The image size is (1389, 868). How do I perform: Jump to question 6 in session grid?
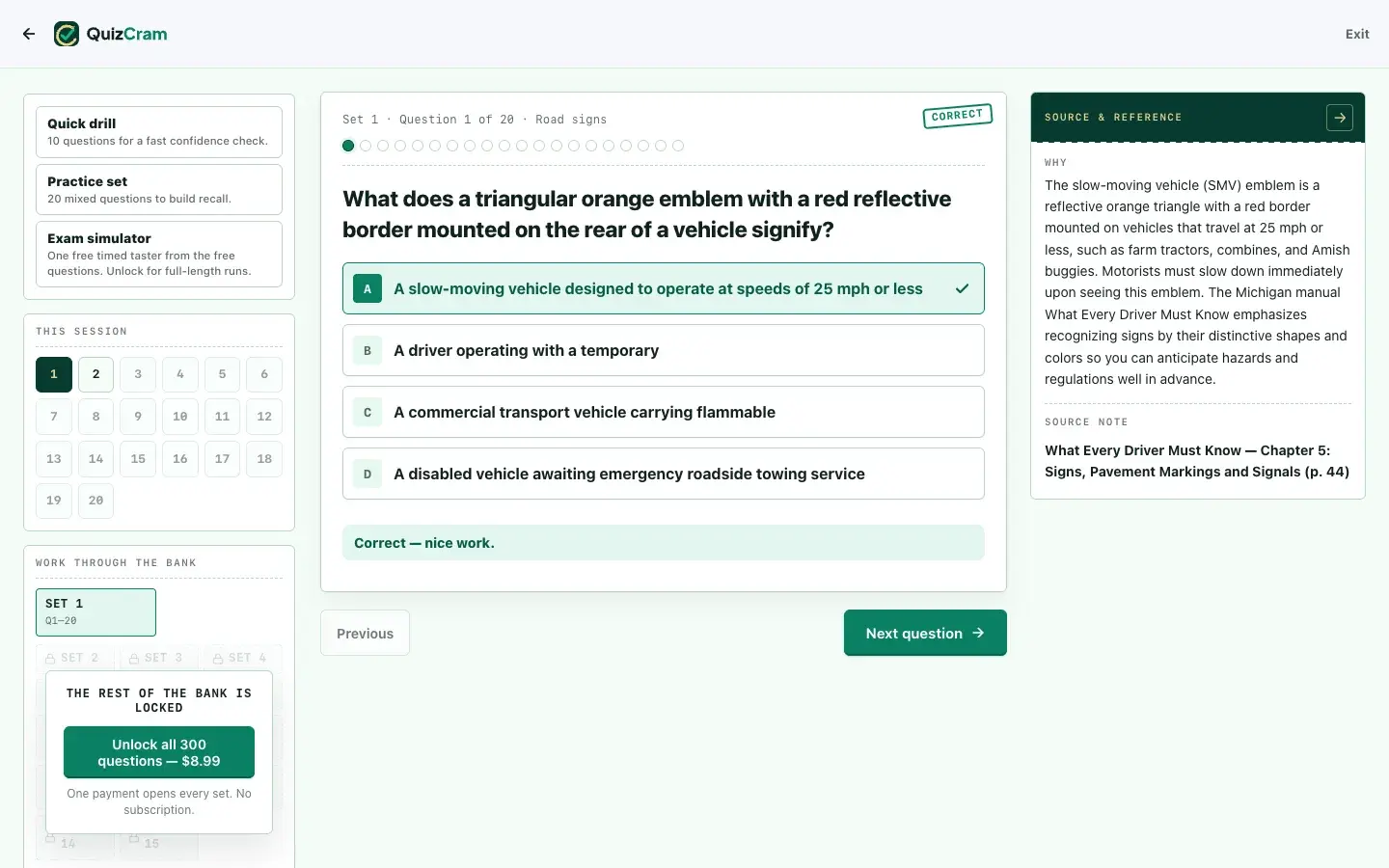[x=264, y=374]
